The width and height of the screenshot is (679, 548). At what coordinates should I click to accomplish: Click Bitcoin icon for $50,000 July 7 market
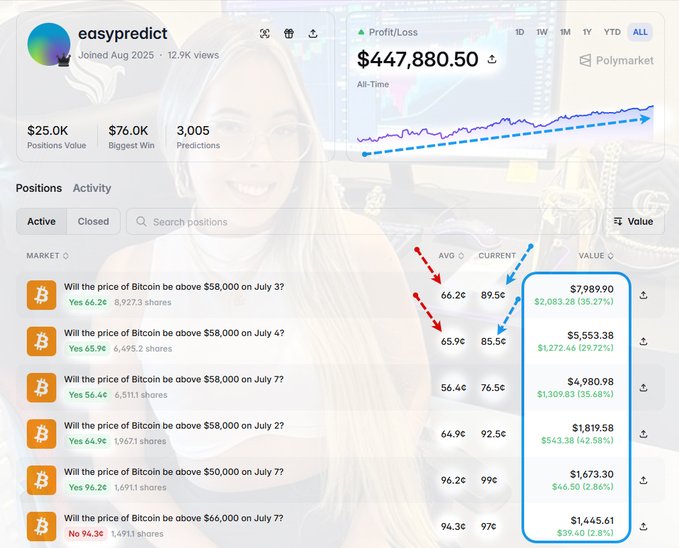pyautogui.click(x=42, y=480)
